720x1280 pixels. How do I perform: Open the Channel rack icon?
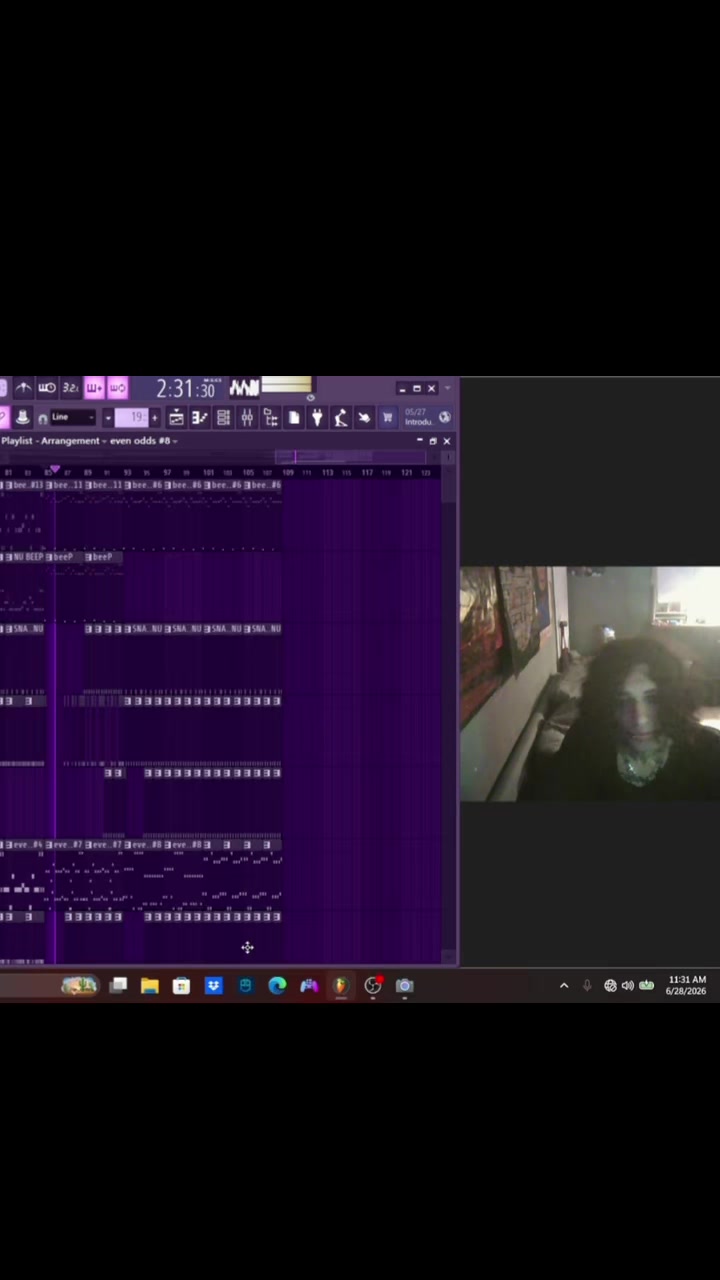[x=223, y=417]
